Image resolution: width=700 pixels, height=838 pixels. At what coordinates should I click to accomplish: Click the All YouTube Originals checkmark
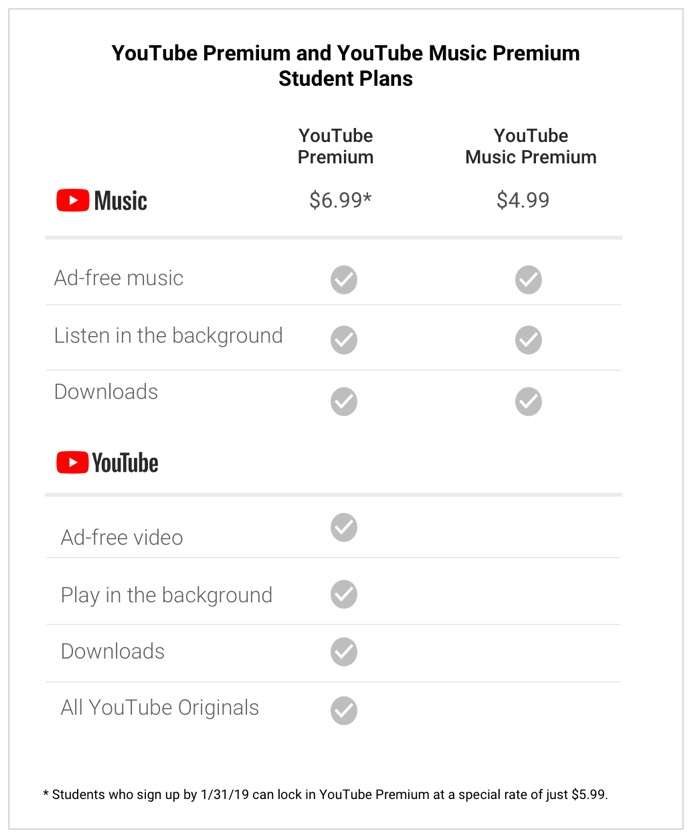click(344, 710)
